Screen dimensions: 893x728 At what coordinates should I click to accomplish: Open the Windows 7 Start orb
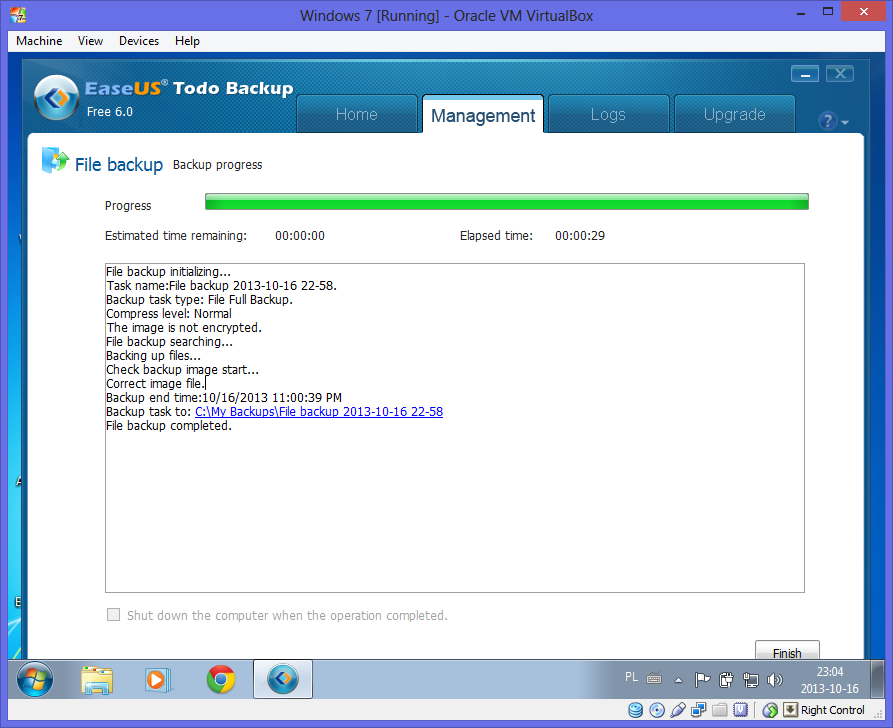click(x=35, y=679)
